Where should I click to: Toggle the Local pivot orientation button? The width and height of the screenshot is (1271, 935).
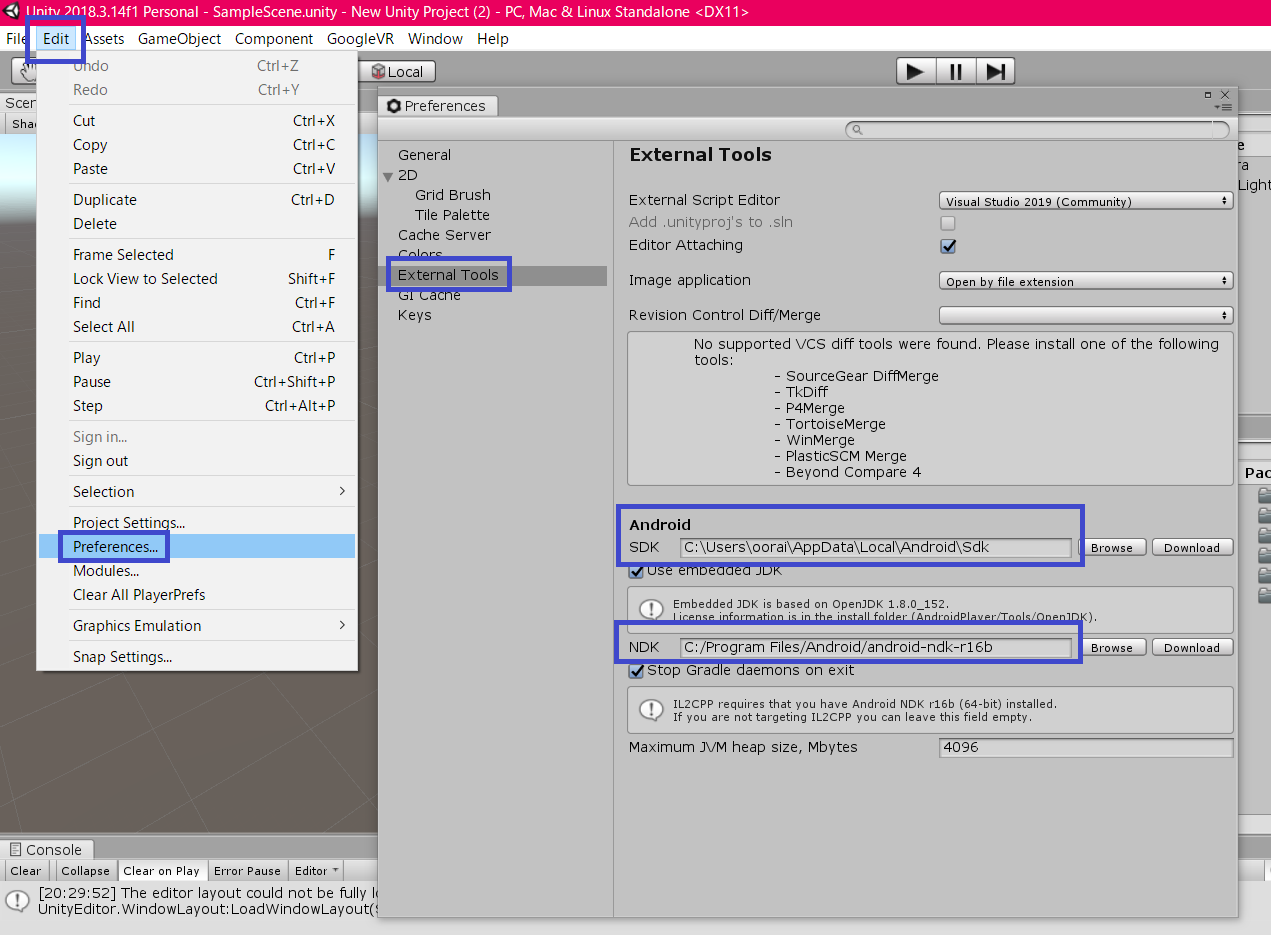397,72
